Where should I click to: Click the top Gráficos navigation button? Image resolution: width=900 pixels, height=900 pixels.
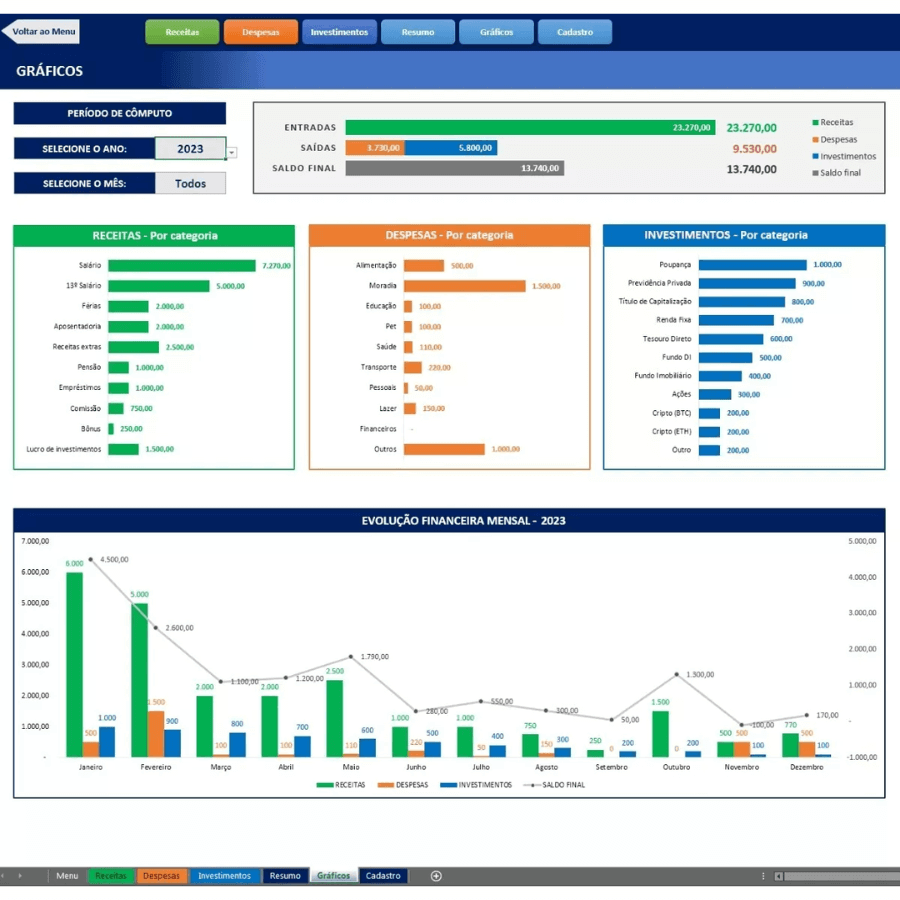(496, 32)
